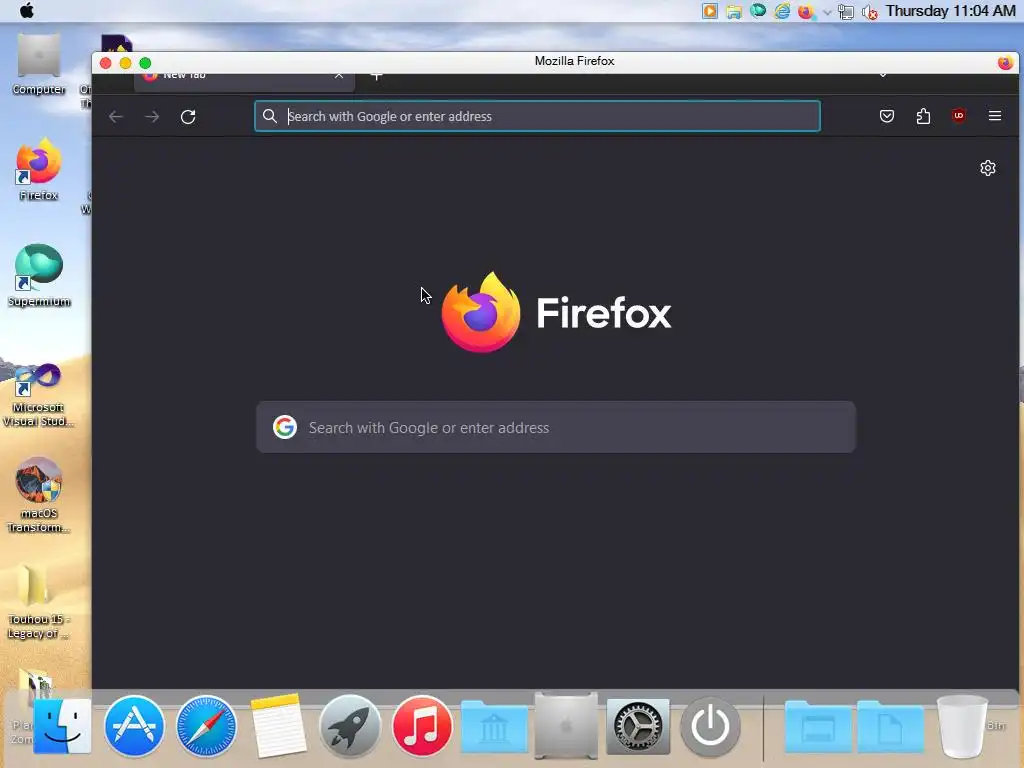Open new tab page personalize gear
The image size is (1024, 768).
(987, 168)
